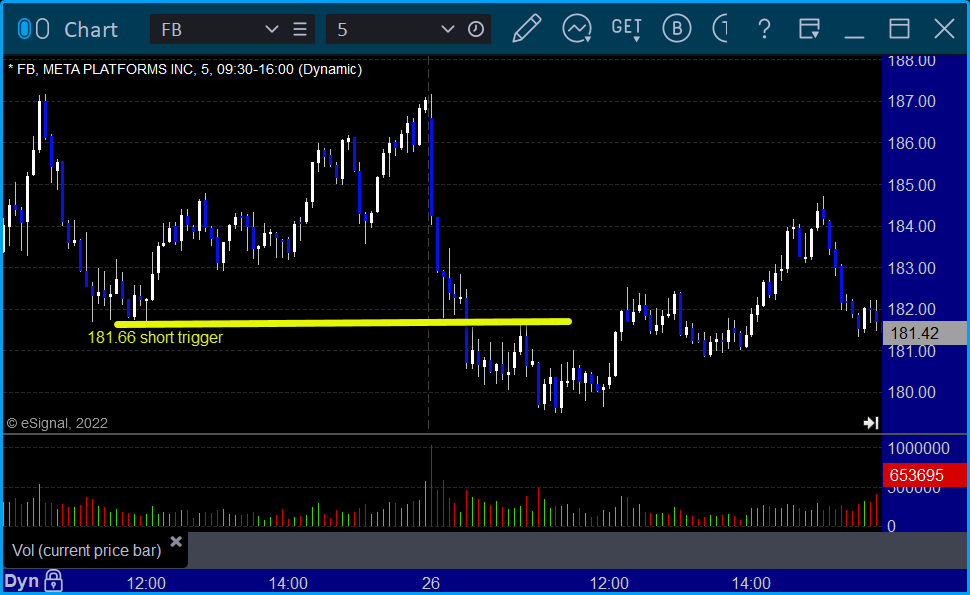
Task: Minimize the chart window
Action: pyautogui.click(x=854, y=36)
